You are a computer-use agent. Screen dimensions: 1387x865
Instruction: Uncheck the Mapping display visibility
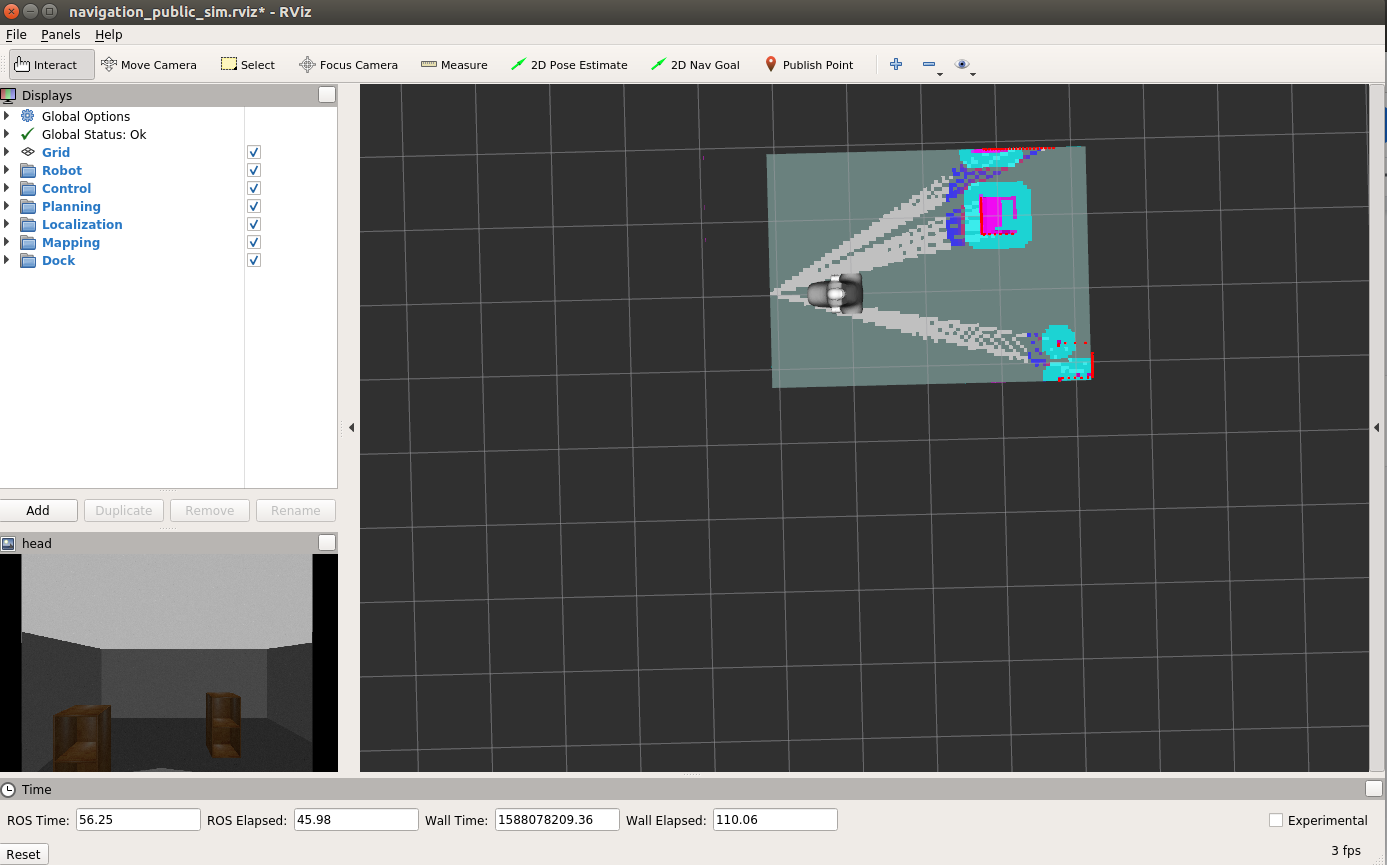pos(253,242)
